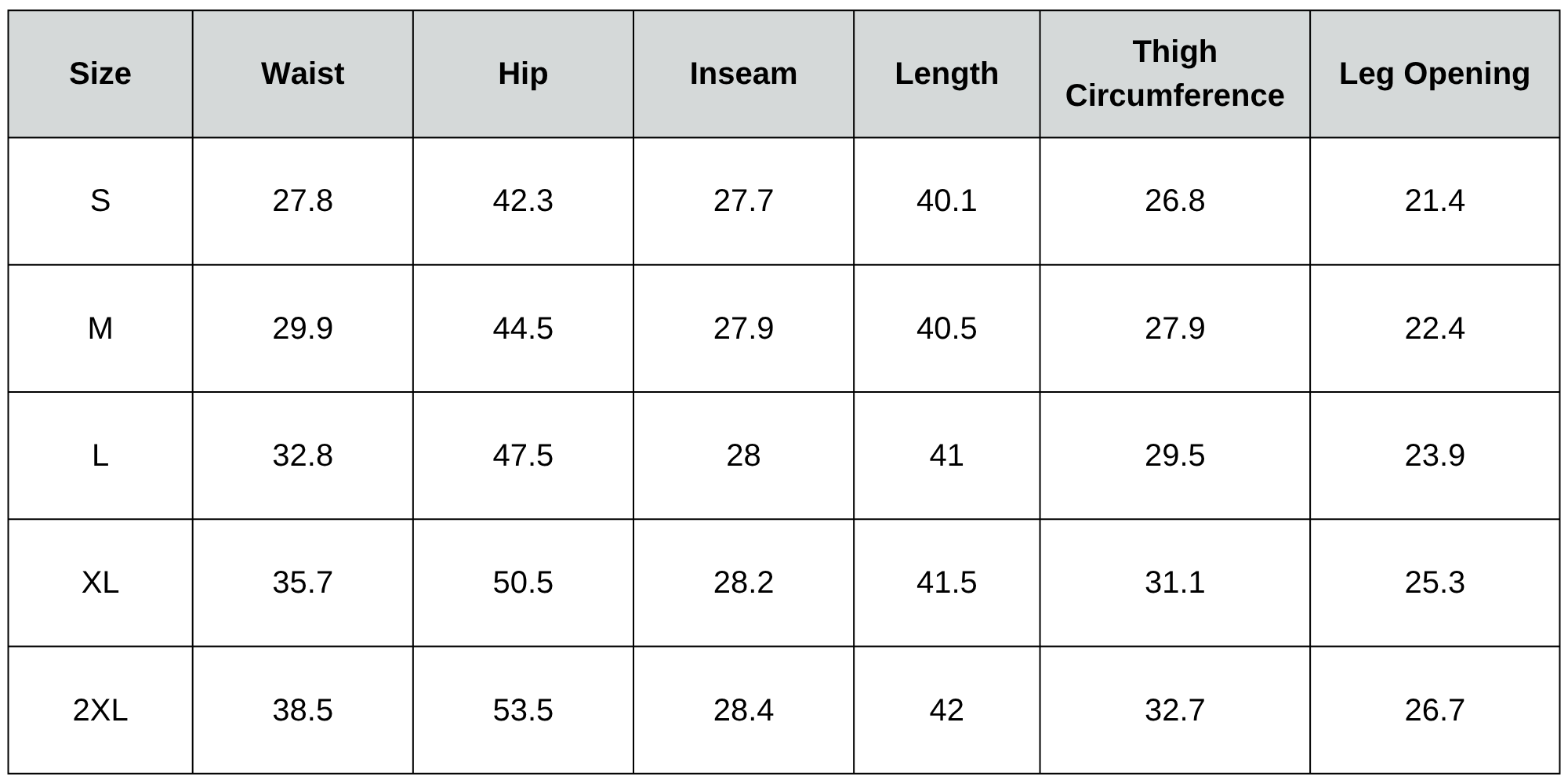Select the S size row label

[x=100, y=201]
